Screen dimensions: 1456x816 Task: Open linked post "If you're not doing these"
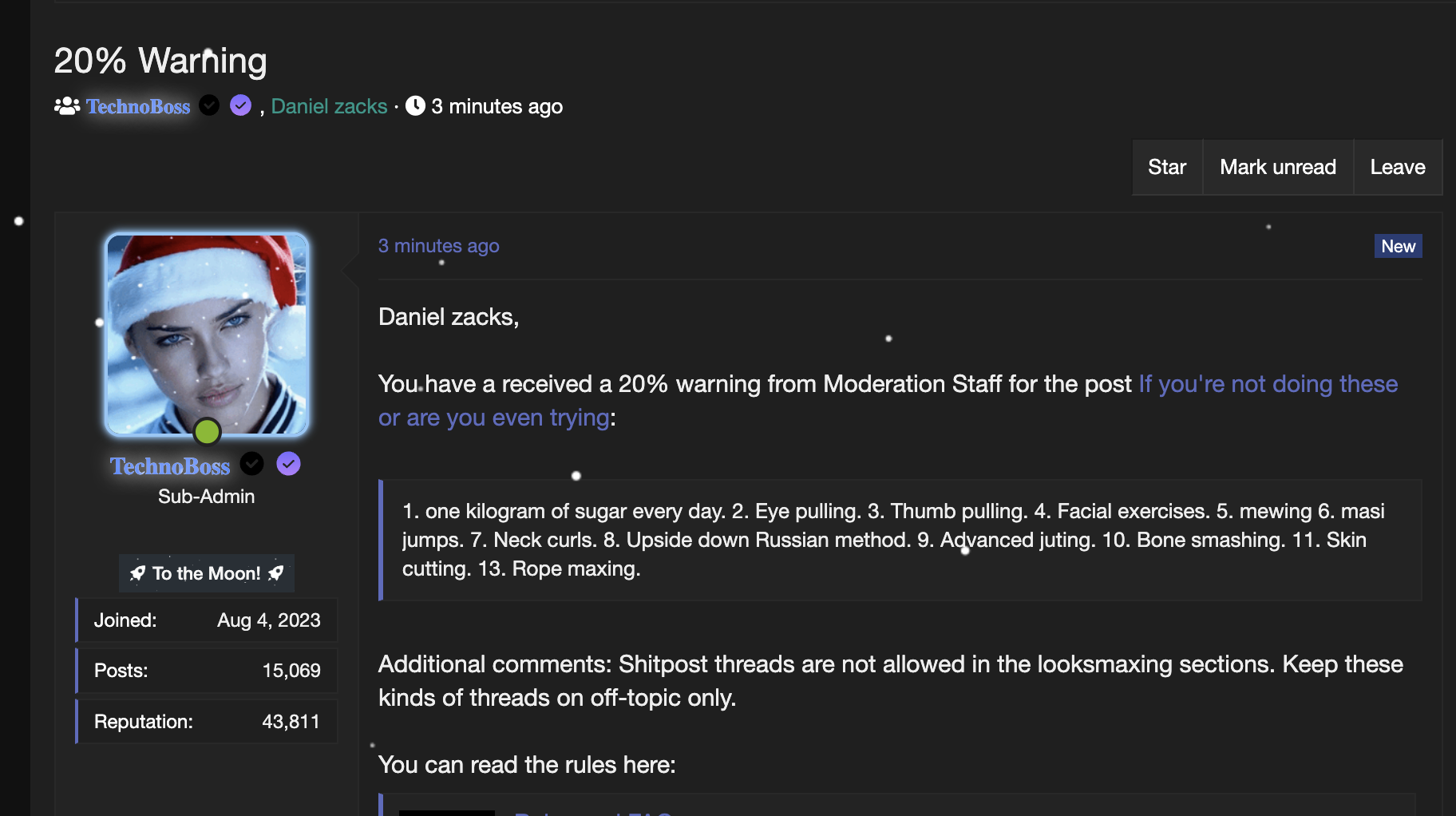click(1268, 384)
